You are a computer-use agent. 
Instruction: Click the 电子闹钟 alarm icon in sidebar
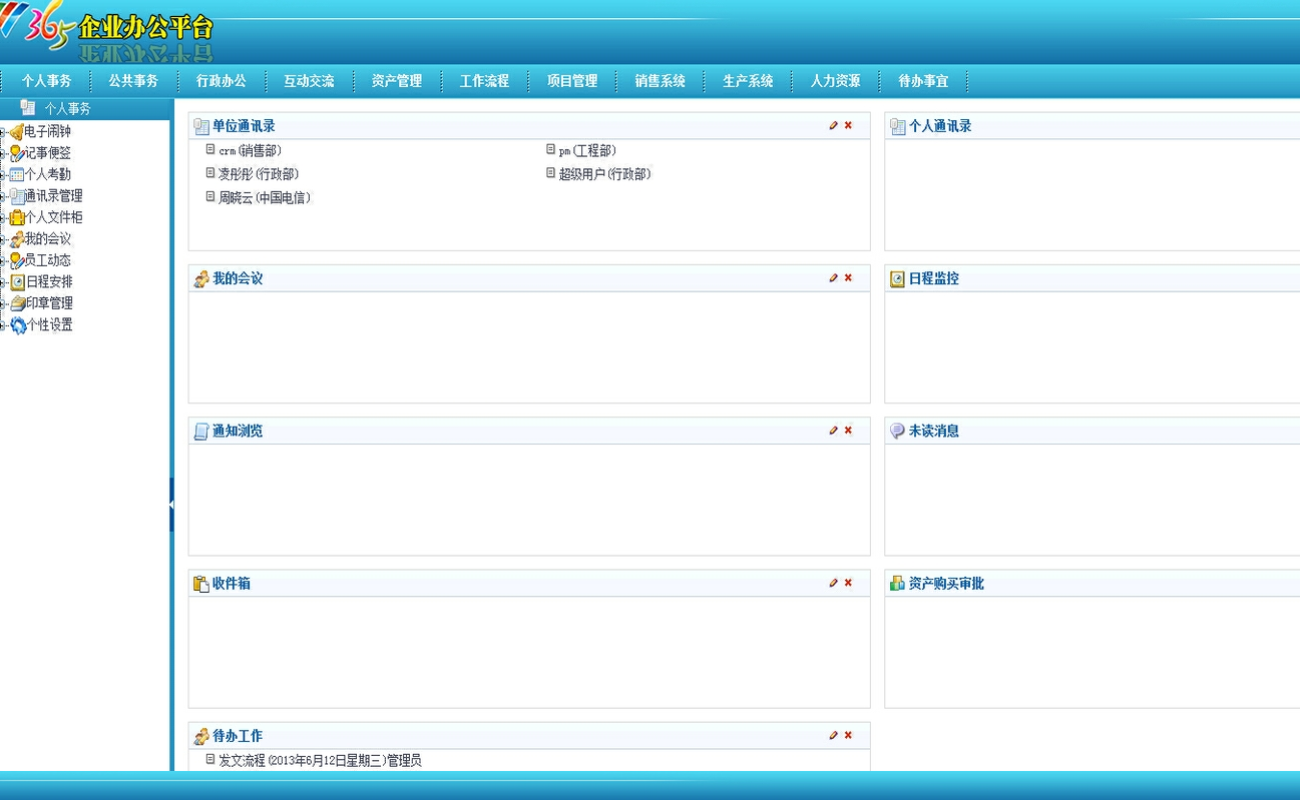[16, 132]
